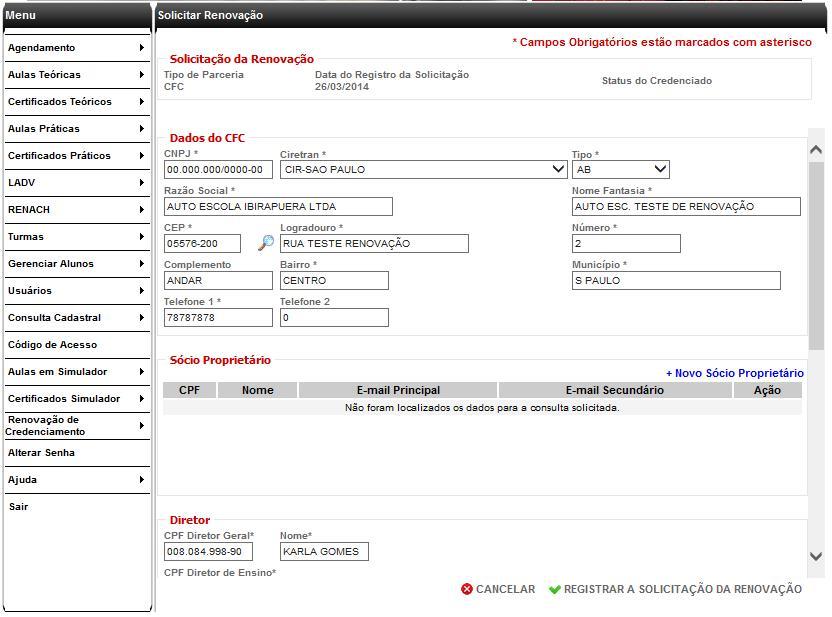Open Aulas em Simulador menu item
The width and height of the screenshot is (832, 617).
pos(77,372)
